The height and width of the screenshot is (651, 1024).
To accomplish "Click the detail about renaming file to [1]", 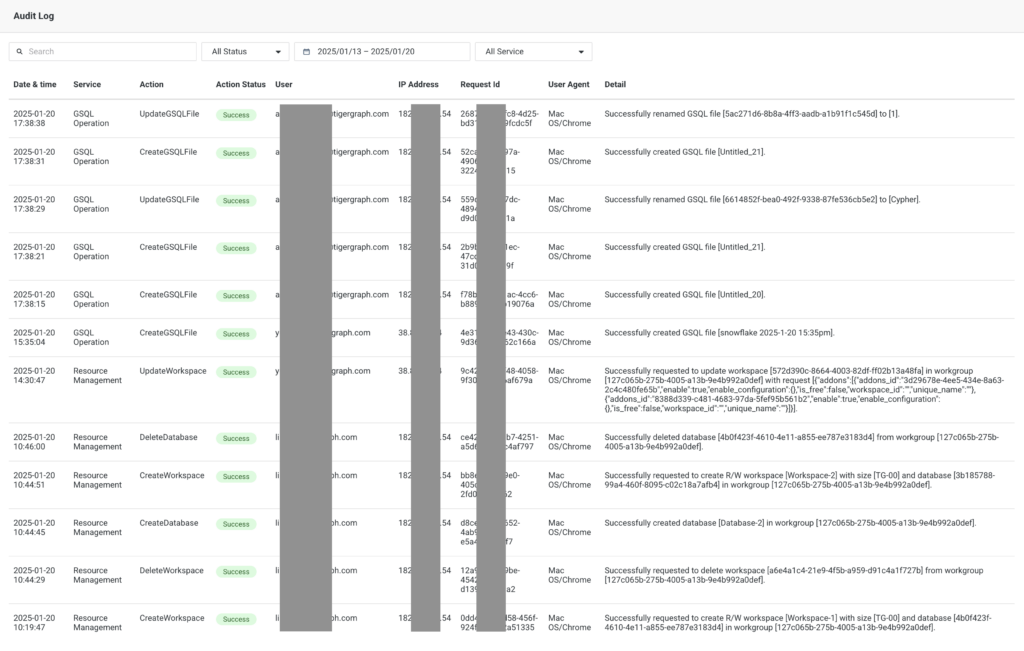I will pos(752,114).
